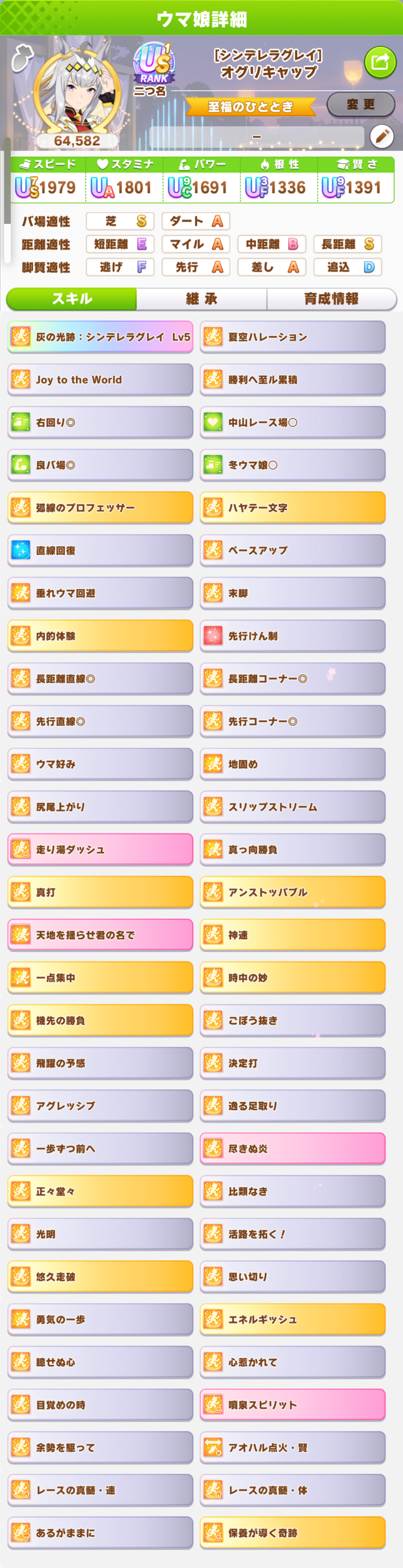Tap the 良バ場◎ skill icon

(x=21, y=465)
